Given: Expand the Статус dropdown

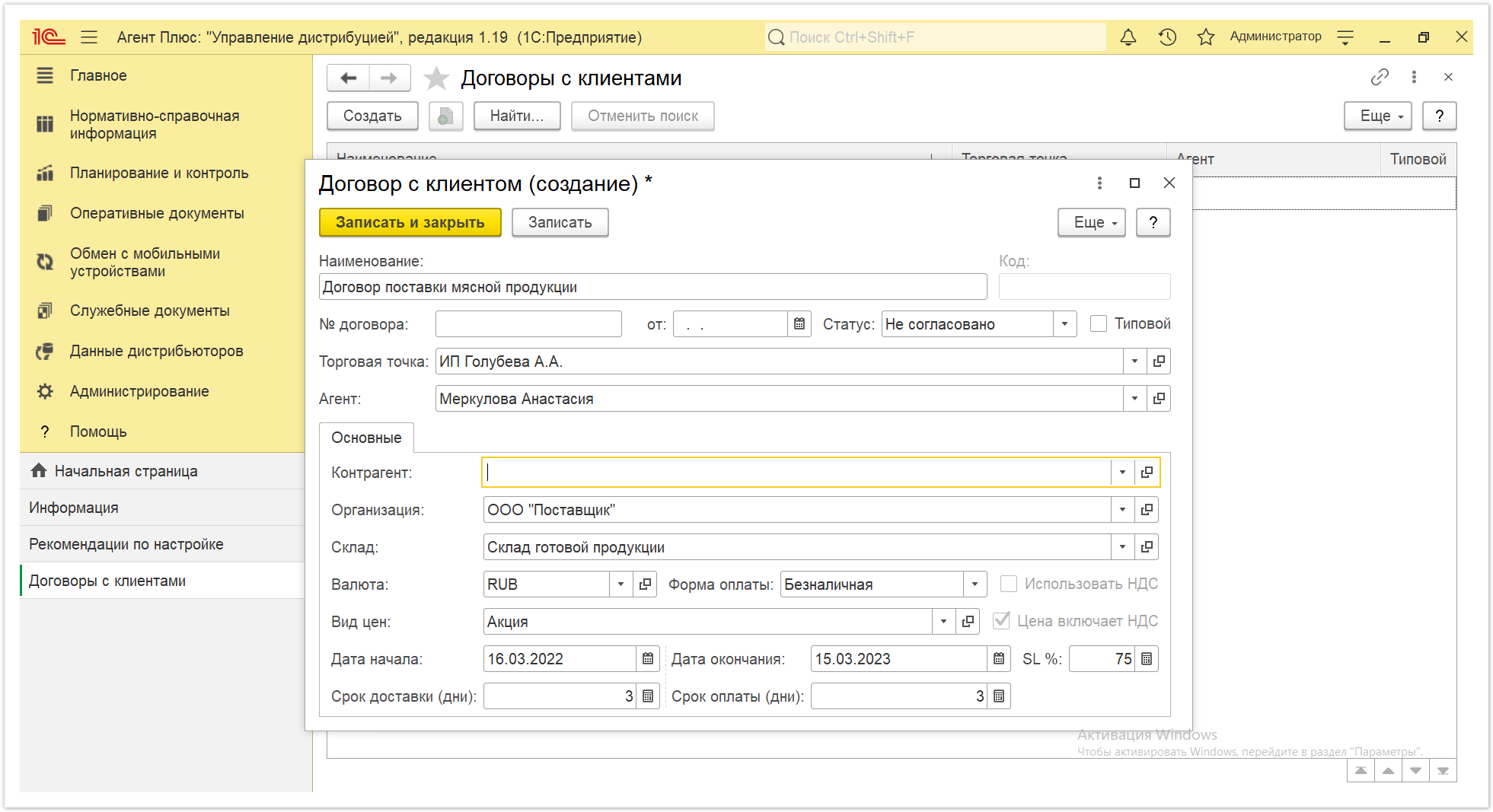Looking at the screenshot, I should 1064,324.
